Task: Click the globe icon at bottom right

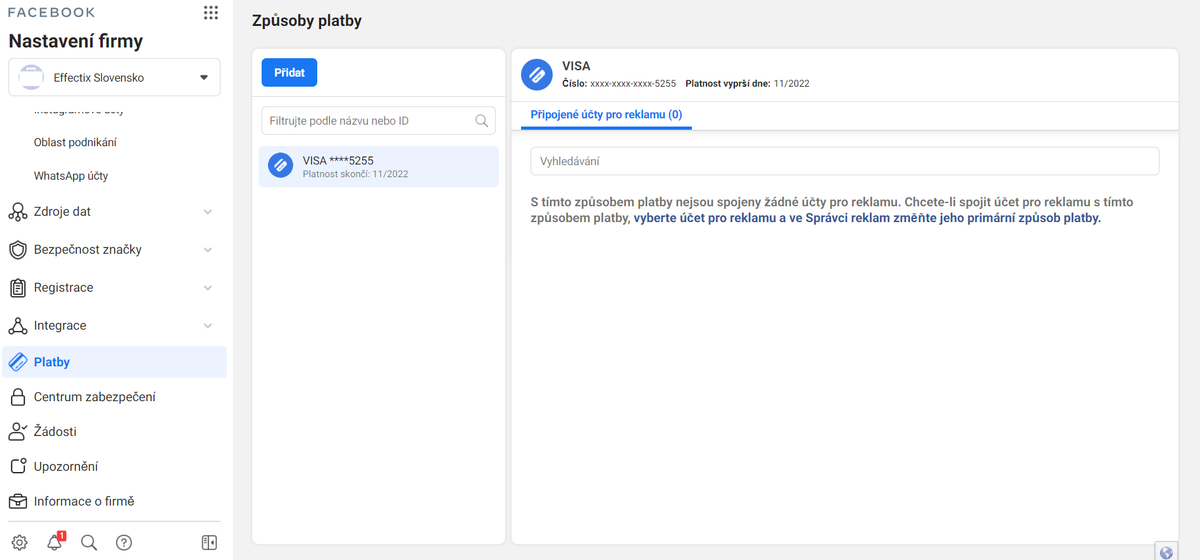Action: pyautogui.click(x=1165, y=552)
